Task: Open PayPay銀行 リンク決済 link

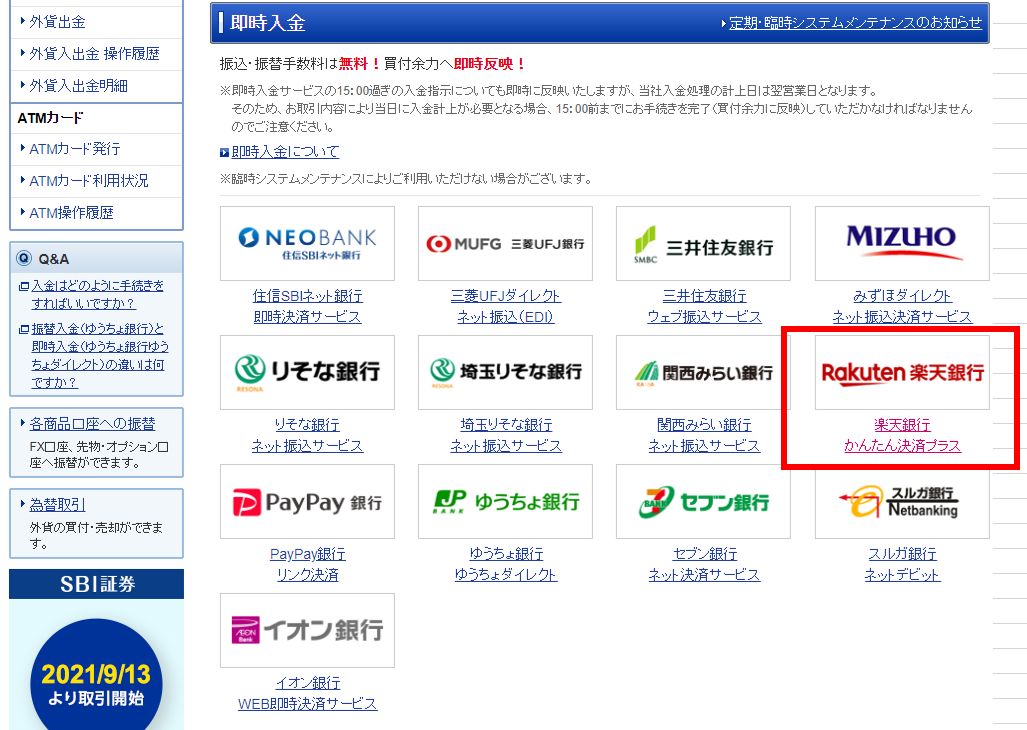Action: (307, 564)
